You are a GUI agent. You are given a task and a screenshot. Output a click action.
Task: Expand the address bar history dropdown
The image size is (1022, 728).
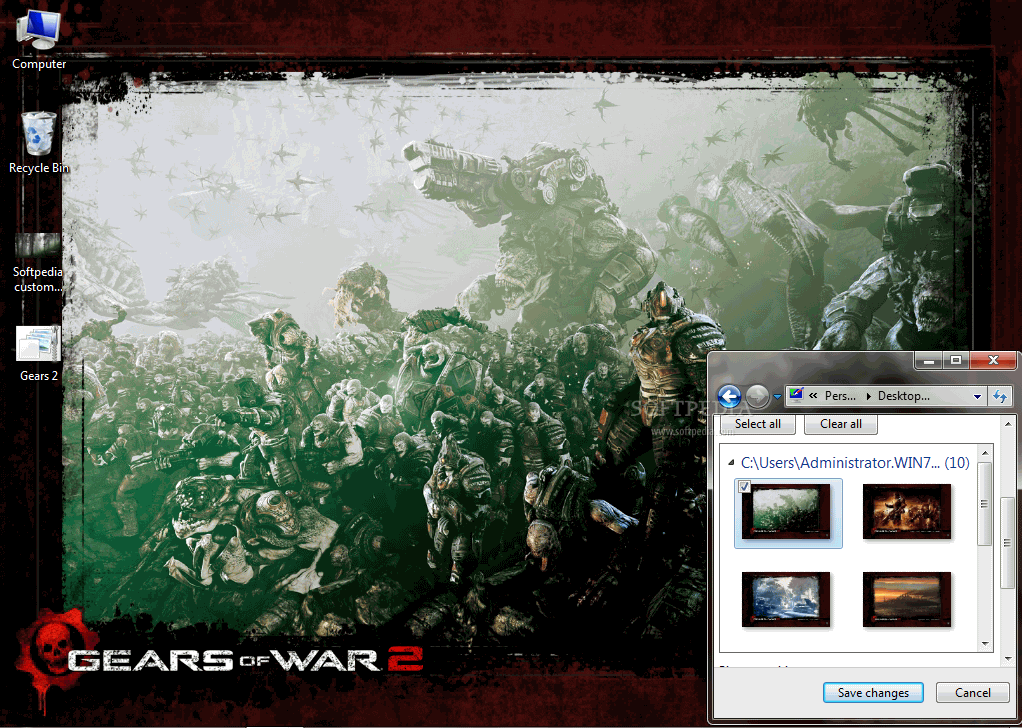tap(977, 396)
